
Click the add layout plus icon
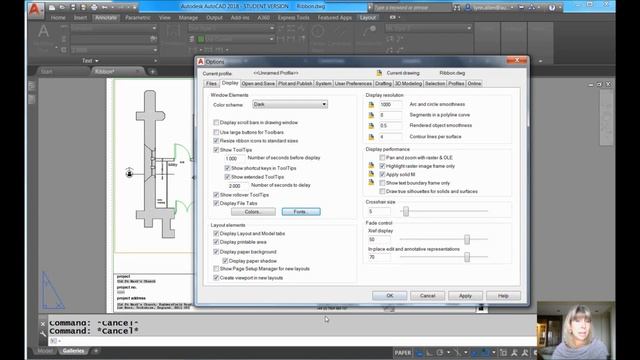click(x=96, y=351)
